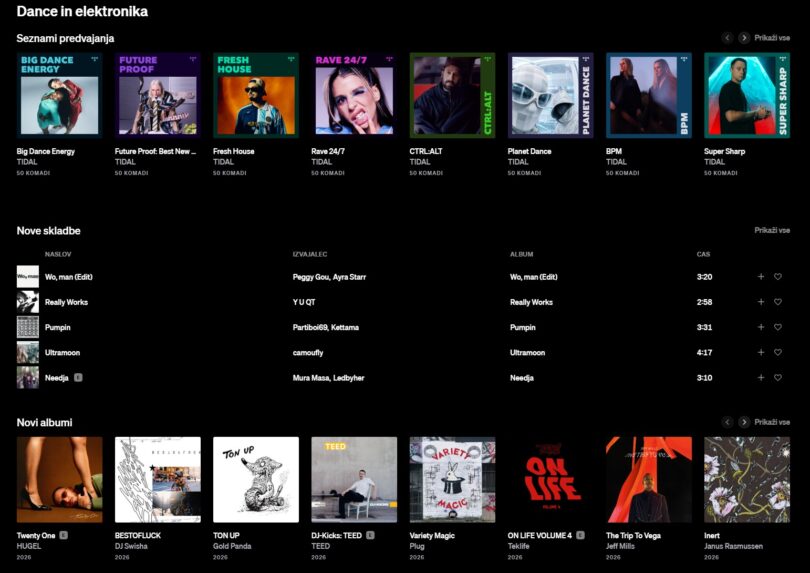
Task: Open artist Y U QT
Action: click(304, 302)
